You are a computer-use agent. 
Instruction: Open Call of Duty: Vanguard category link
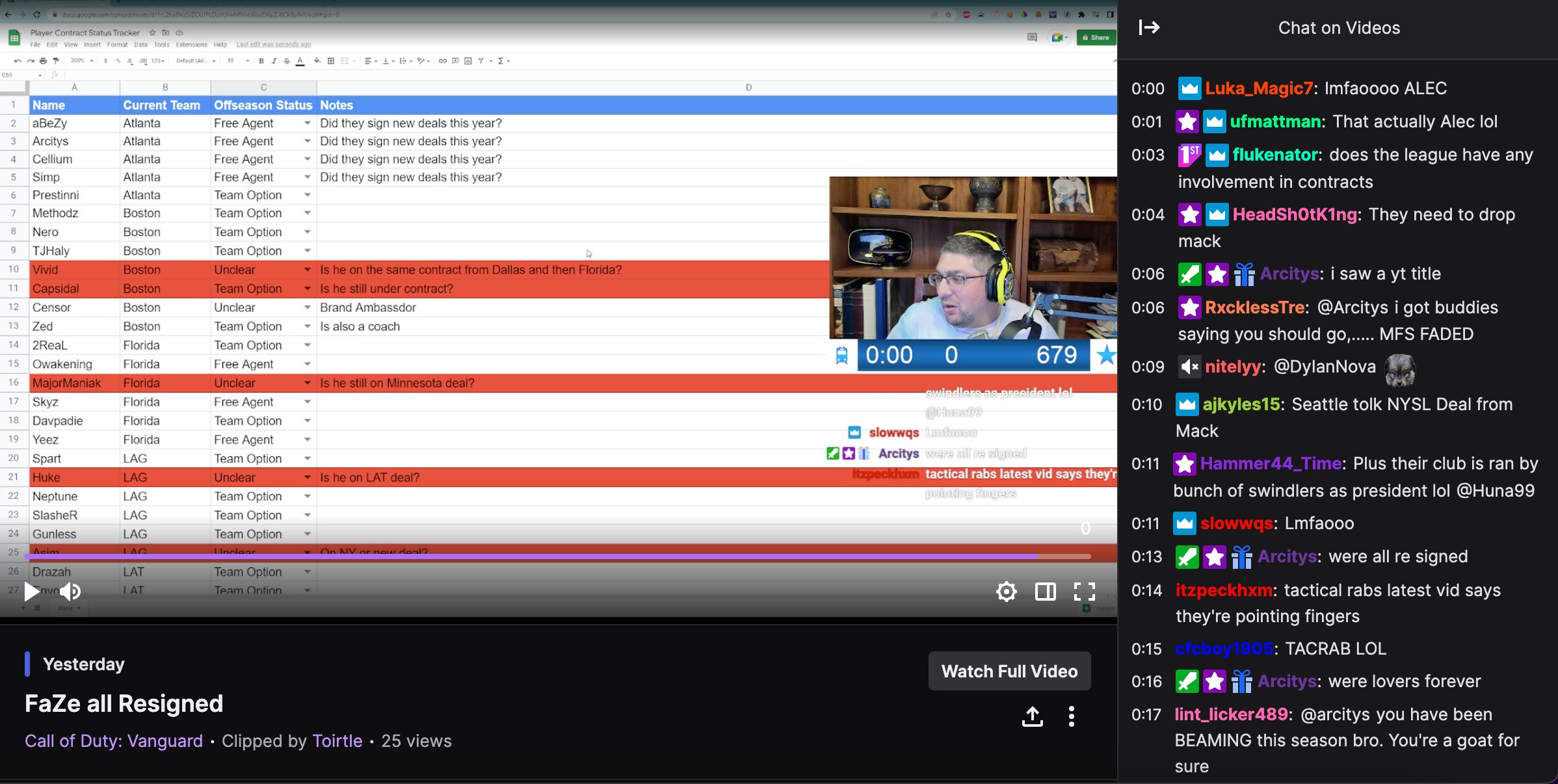[x=114, y=741]
